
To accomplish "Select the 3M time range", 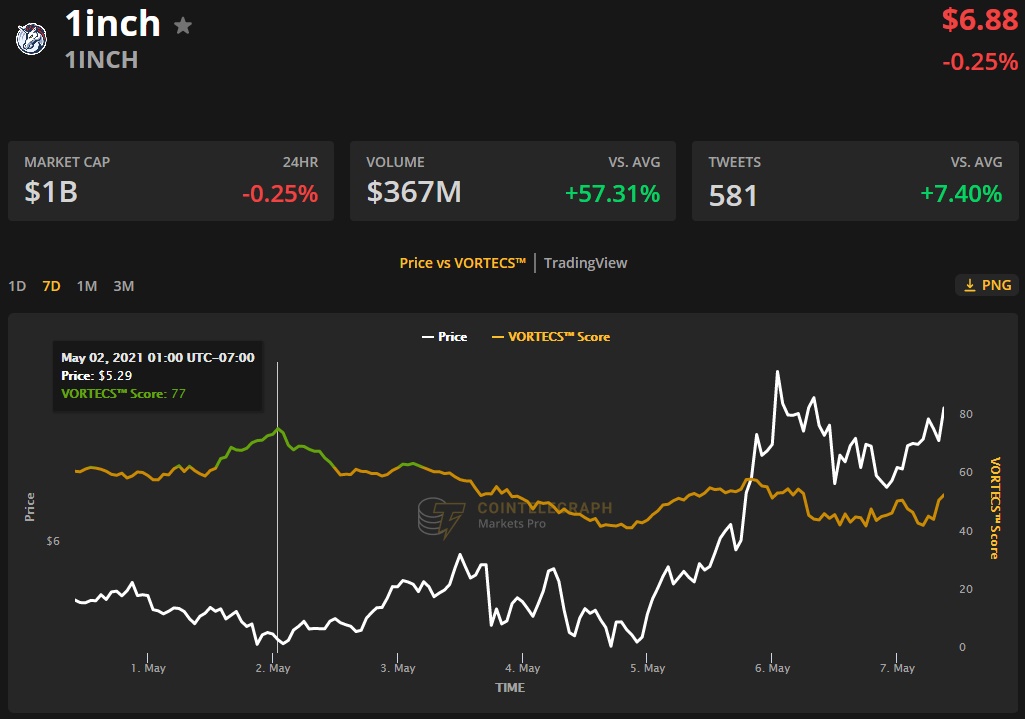I will [124, 286].
